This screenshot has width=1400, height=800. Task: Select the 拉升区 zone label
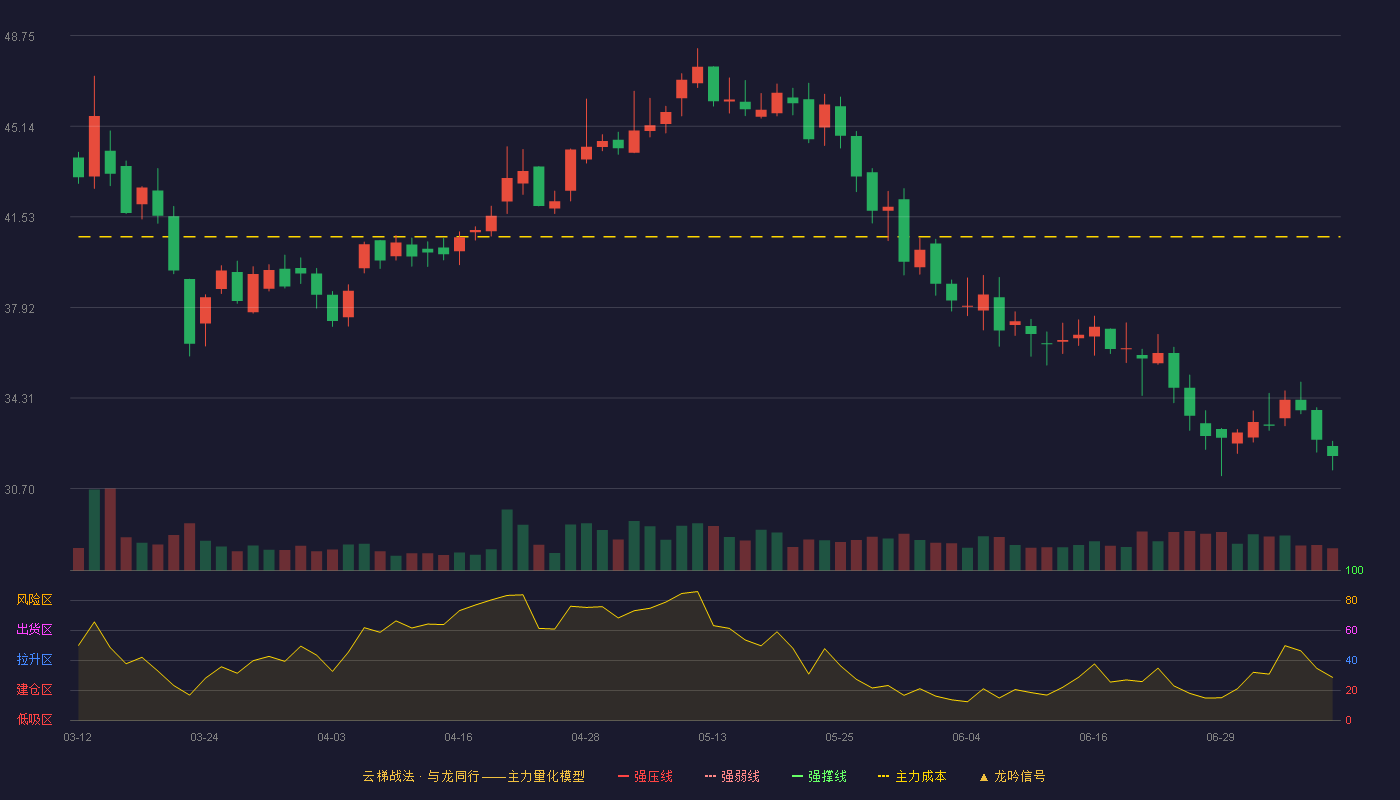(x=34, y=660)
